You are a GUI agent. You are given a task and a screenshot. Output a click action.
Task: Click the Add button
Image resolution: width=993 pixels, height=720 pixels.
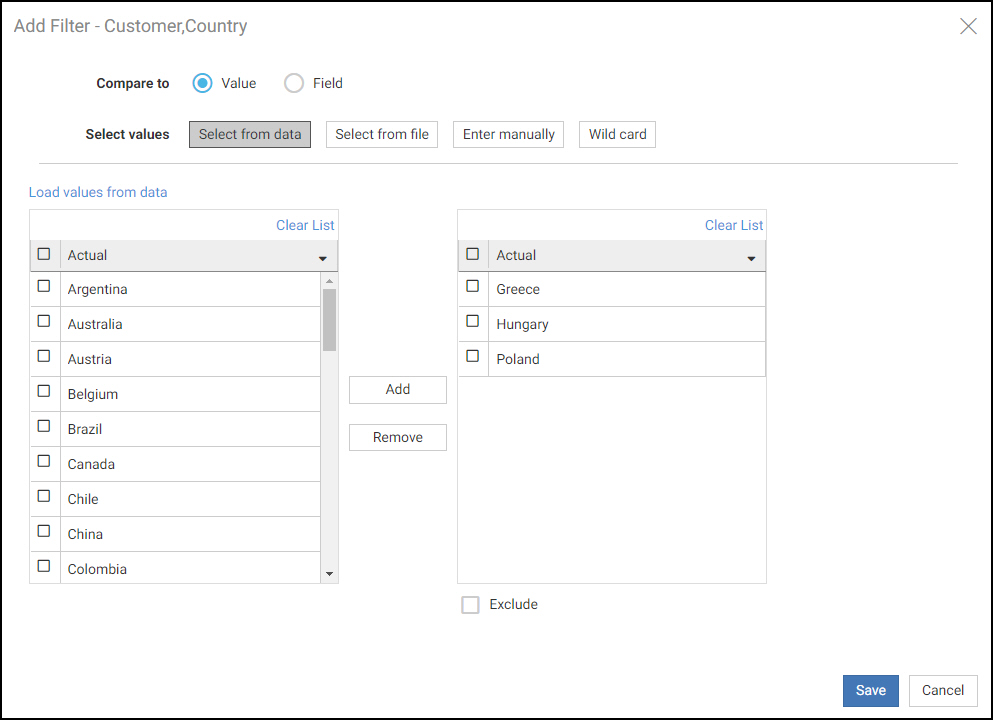[397, 390]
